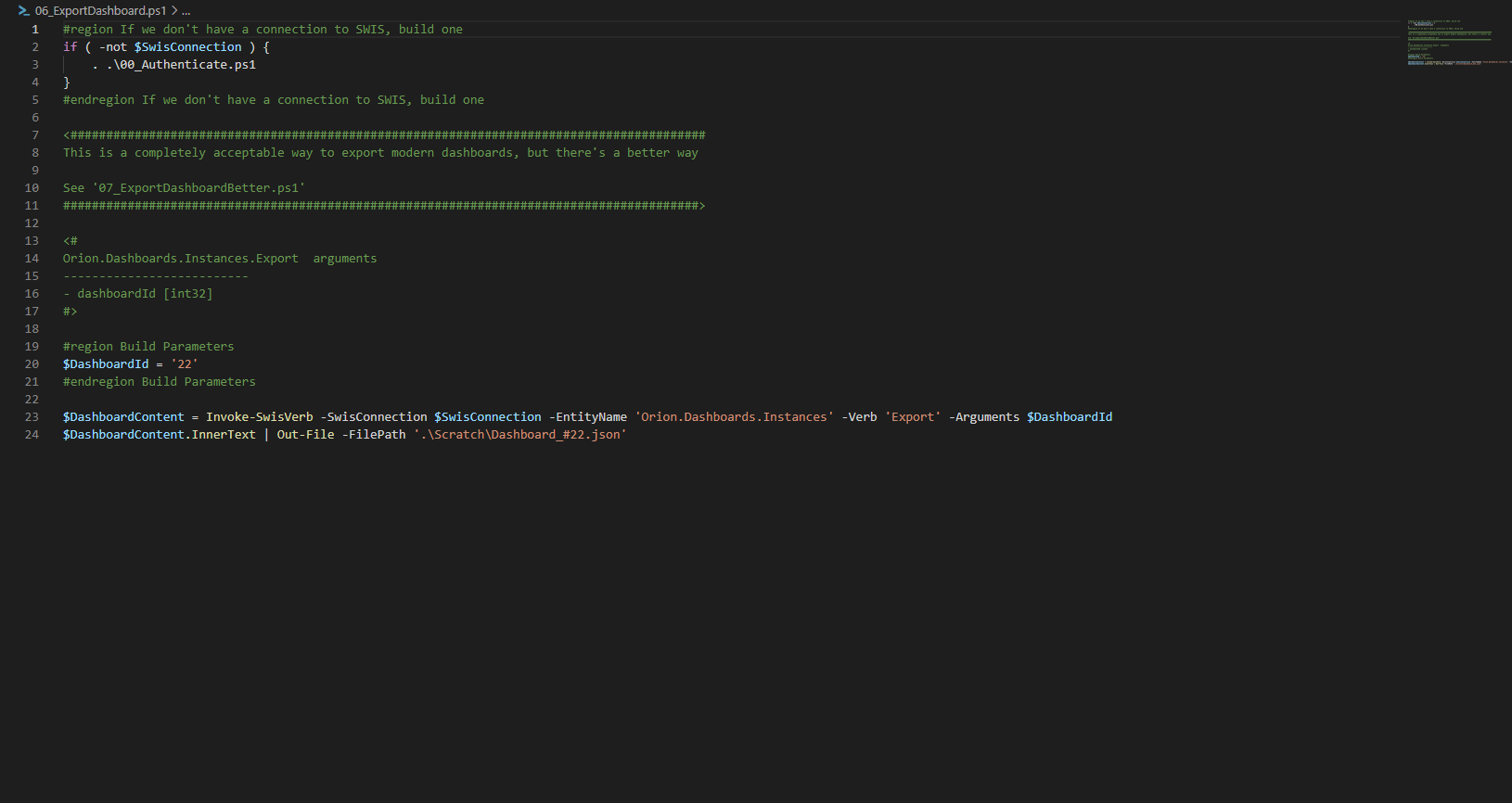Click '#region If we don't have a connection' comment
This screenshot has width=1512, height=803.
[x=263, y=30]
